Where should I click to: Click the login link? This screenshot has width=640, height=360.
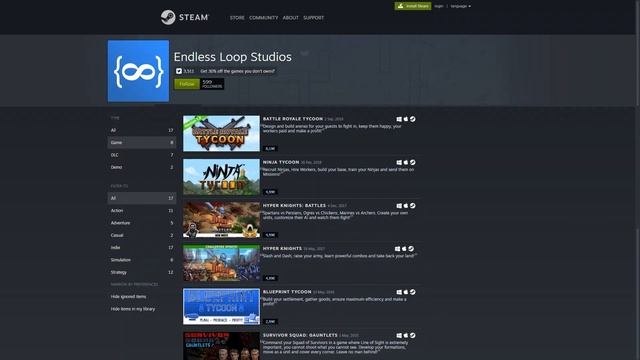[x=439, y=6]
